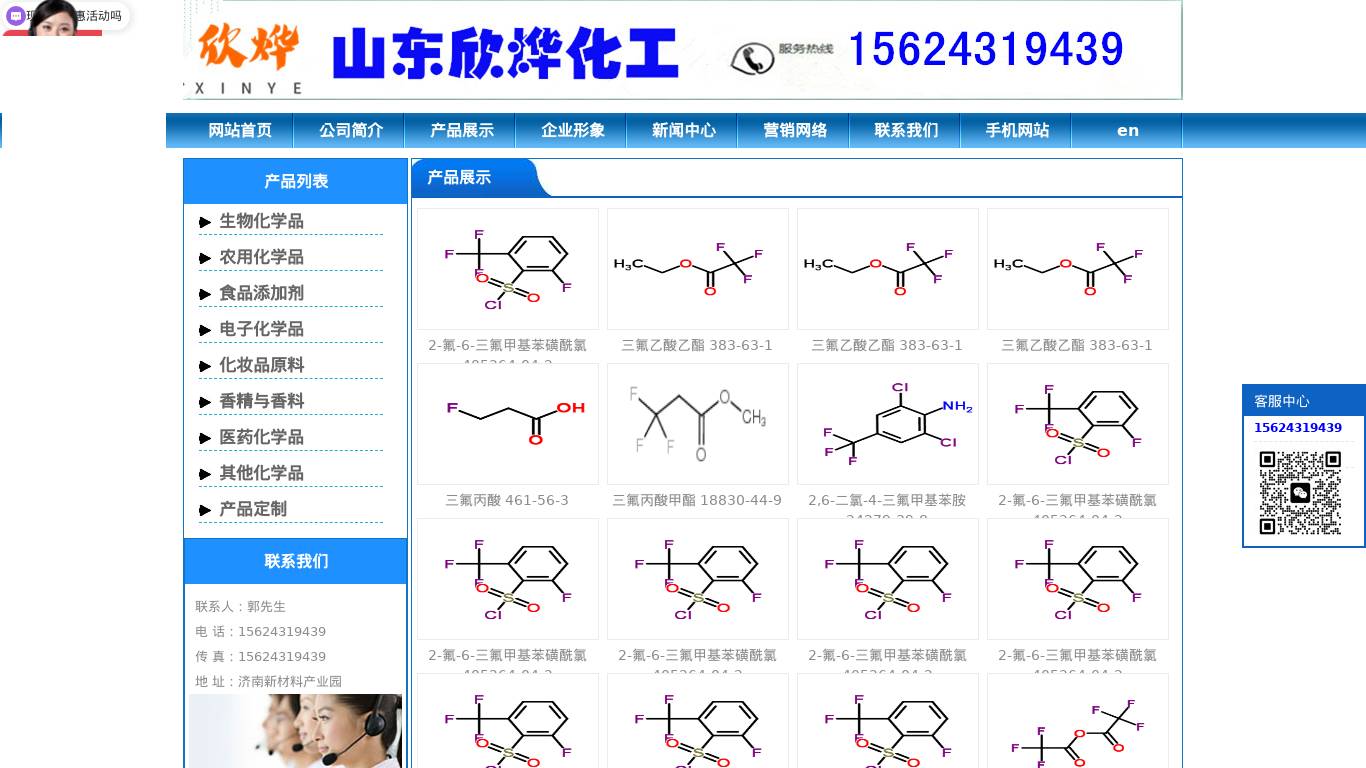Viewport: 1366px width, 768px height.
Task: Open the 联系我们 page
Action: (x=904, y=130)
